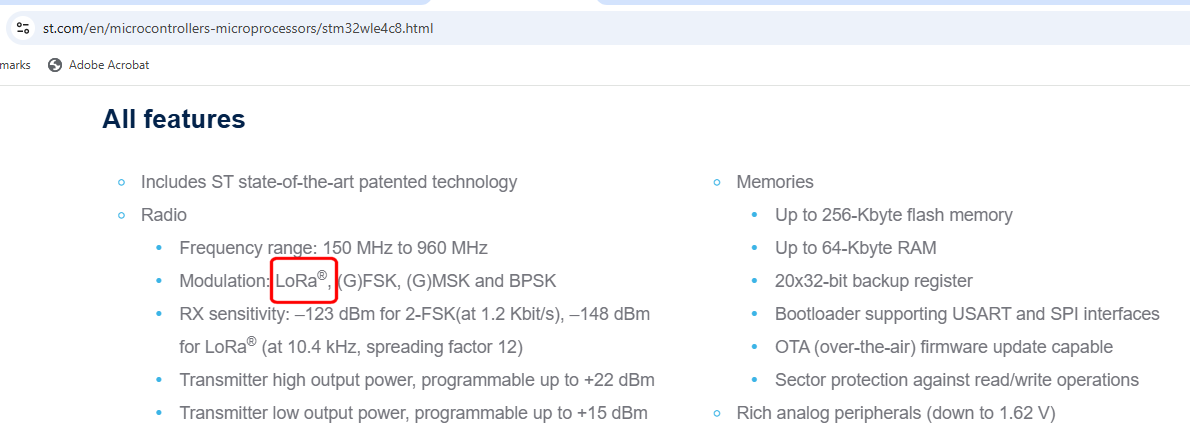
Task: Select the 'Radio' list item
Action: [163, 215]
